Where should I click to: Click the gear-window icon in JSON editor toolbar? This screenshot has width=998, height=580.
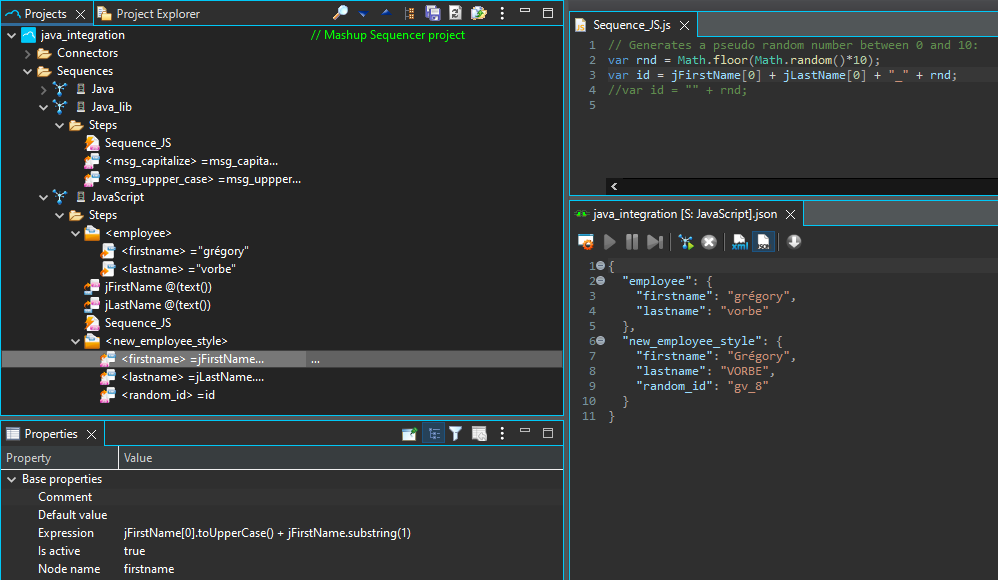[x=586, y=242]
